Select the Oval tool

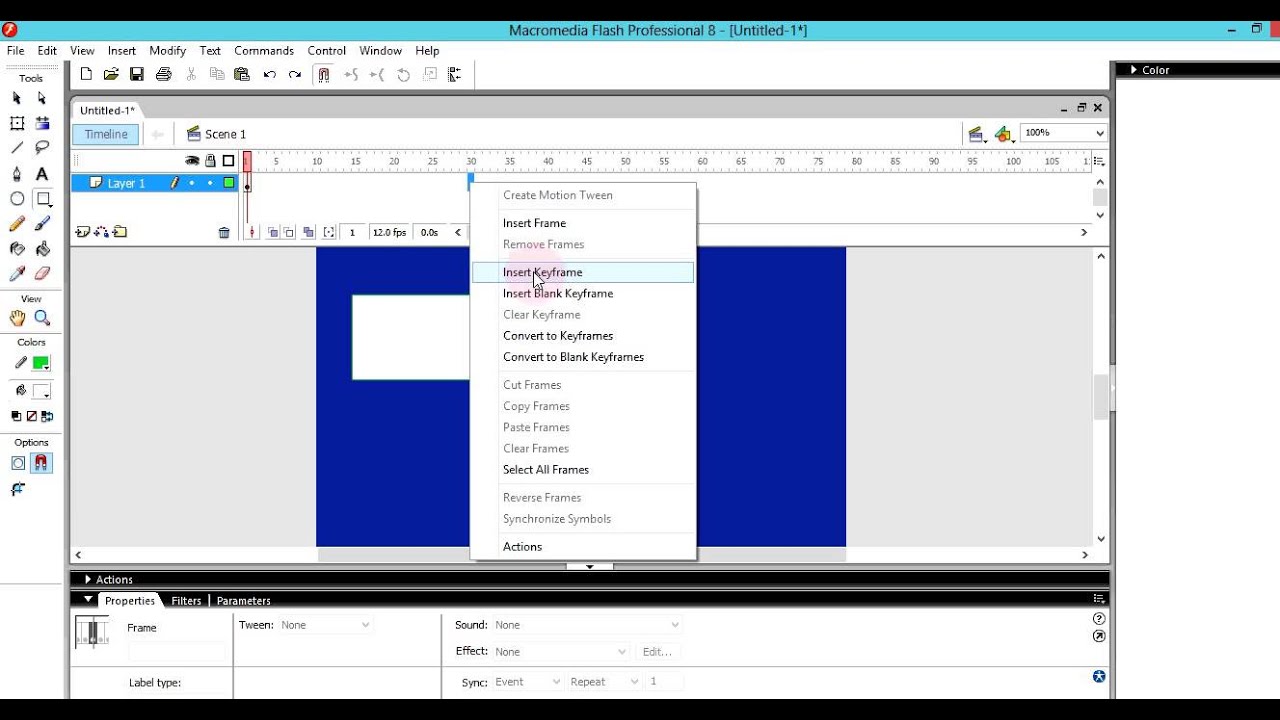click(x=17, y=199)
